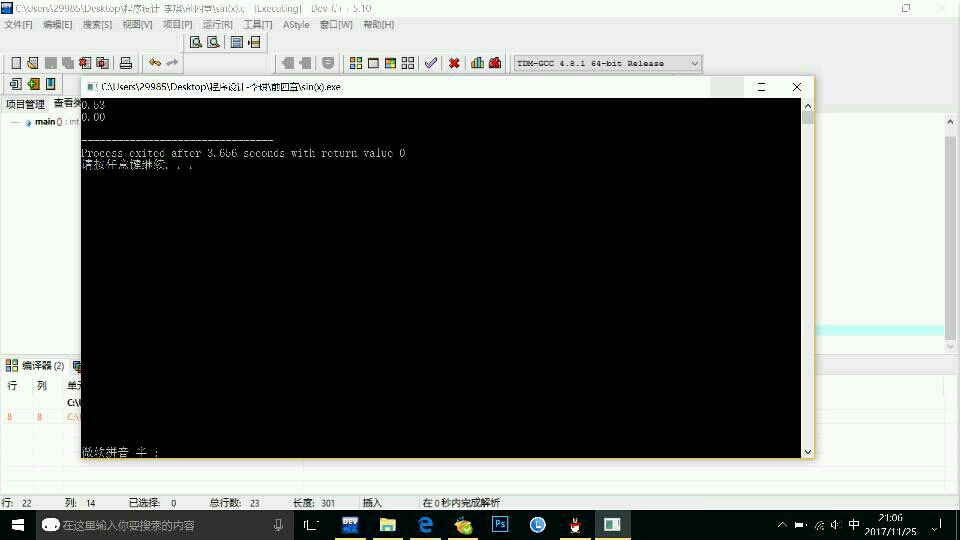
Task: Click the Add to project green icon
Action: [33, 84]
